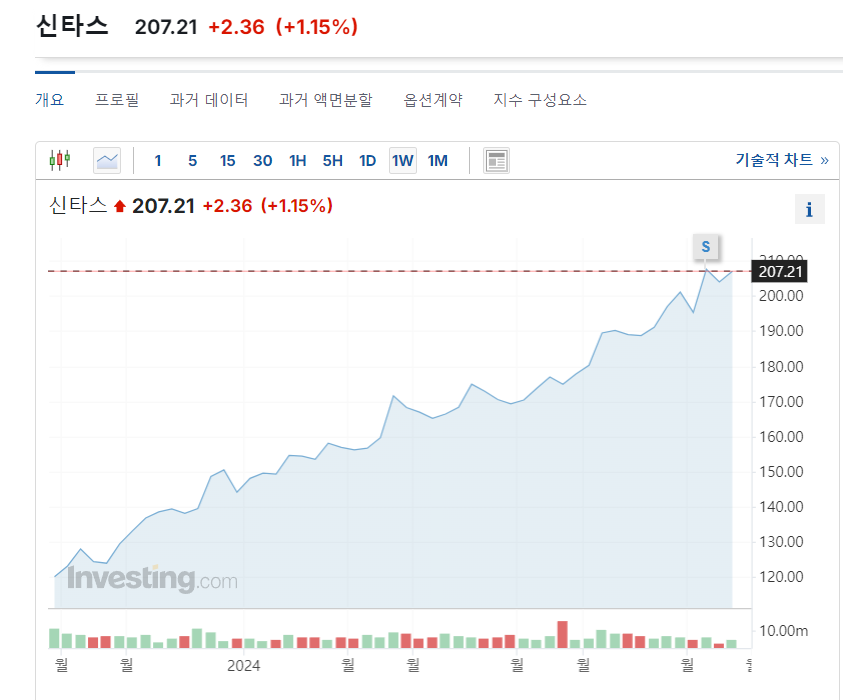Click the 'S' split marker on chart
This screenshot has width=843, height=700.
[x=706, y=246]
